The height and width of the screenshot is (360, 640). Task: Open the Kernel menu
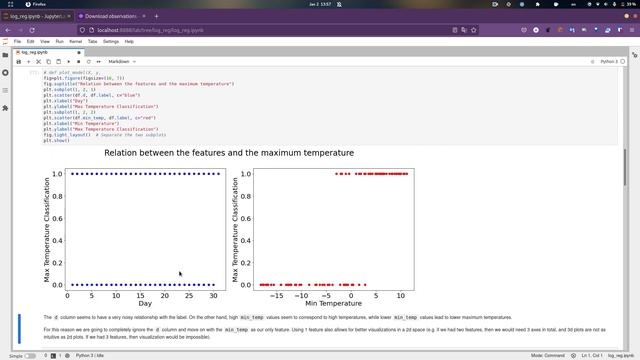click(x=76, y=42)
